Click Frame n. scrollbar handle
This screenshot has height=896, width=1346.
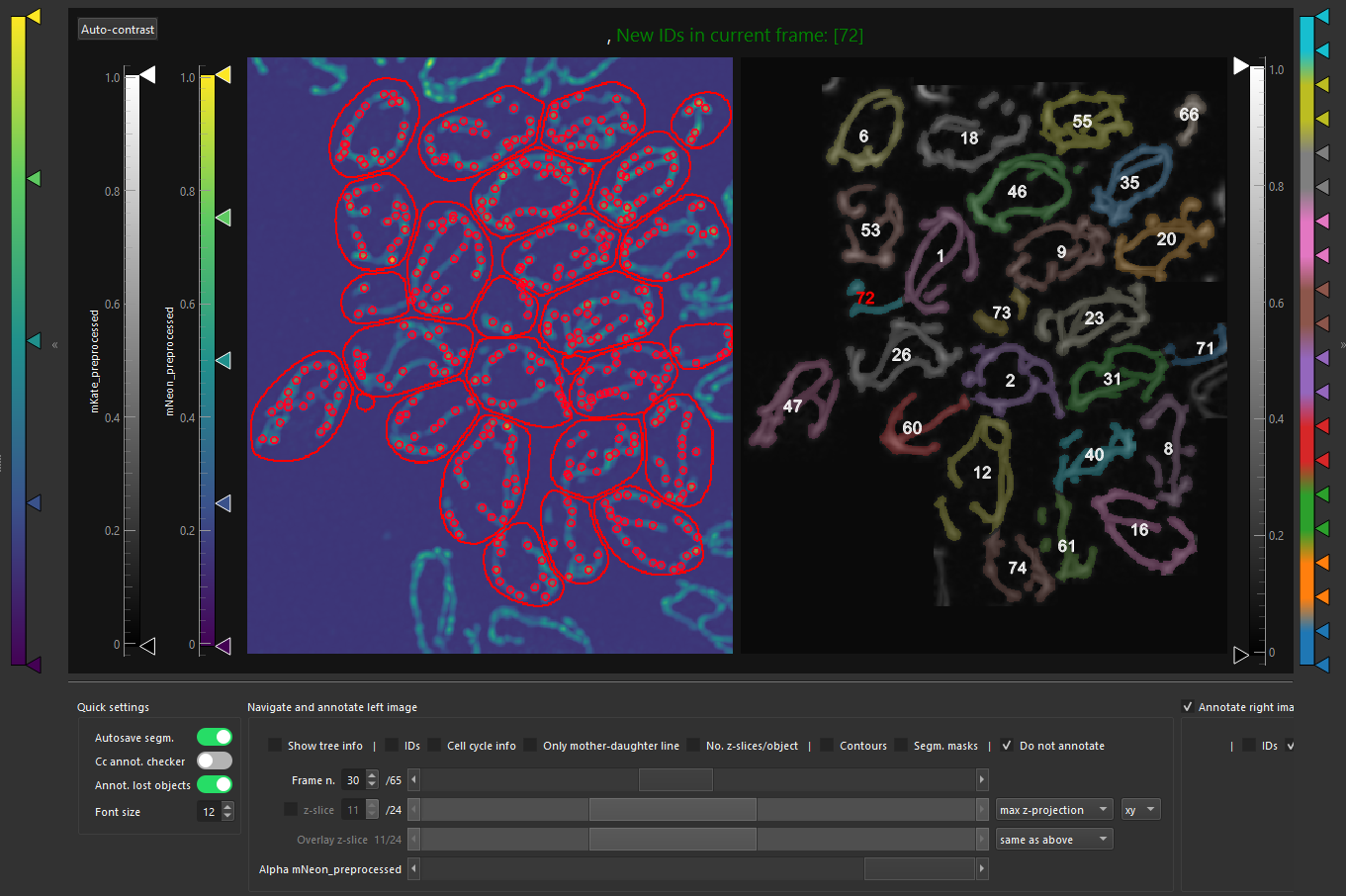675,780
